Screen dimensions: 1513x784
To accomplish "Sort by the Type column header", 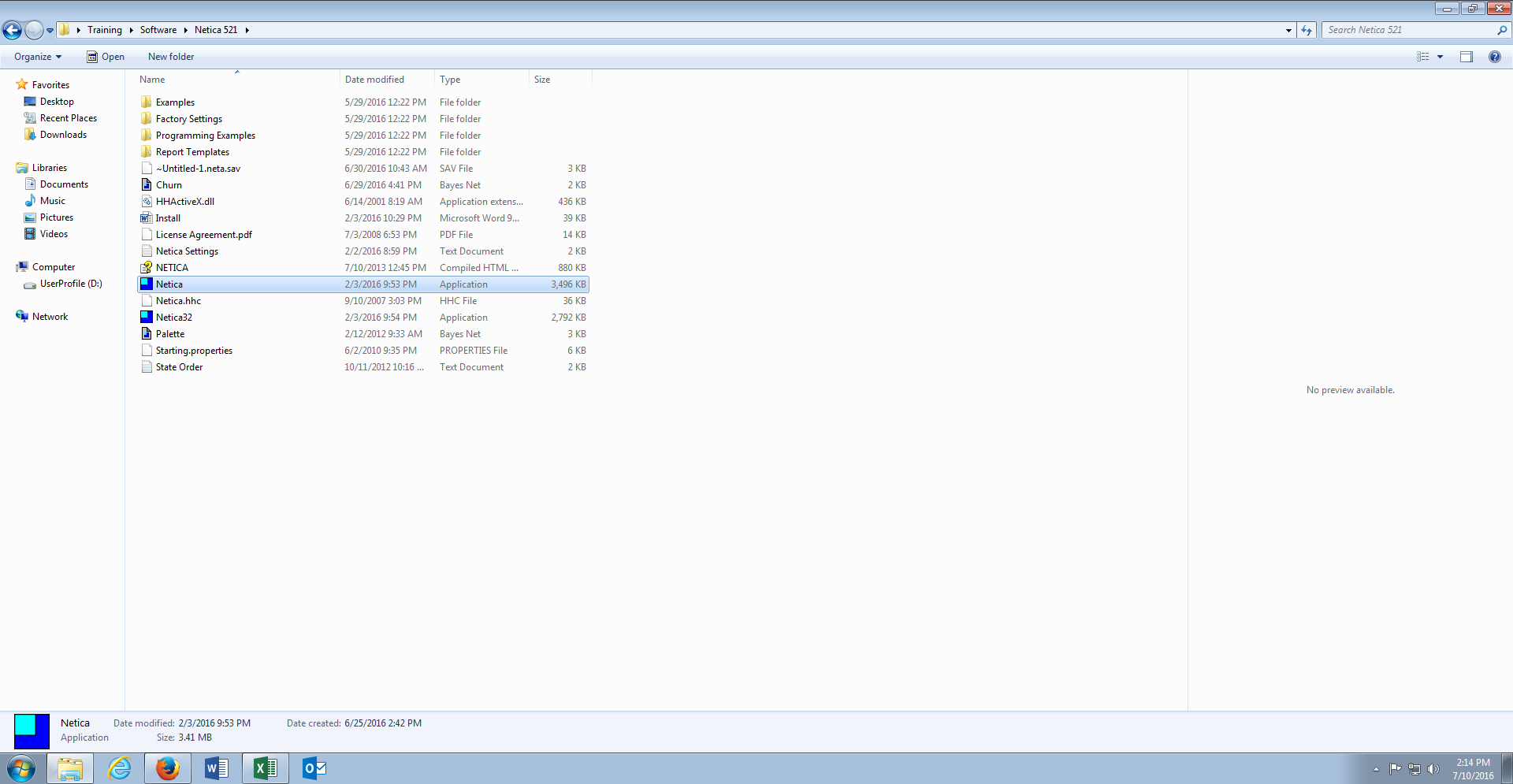I will click(x=482, y=80).
